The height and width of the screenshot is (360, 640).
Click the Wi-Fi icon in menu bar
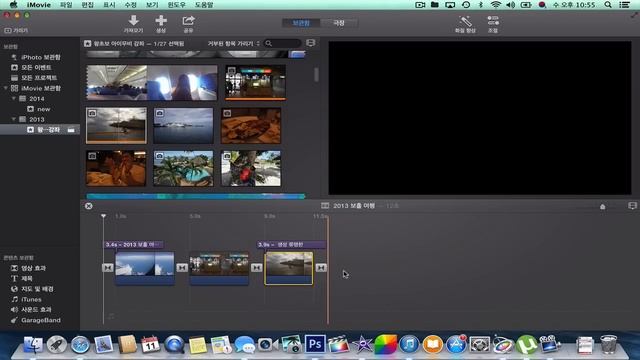[x=496, y=5]
